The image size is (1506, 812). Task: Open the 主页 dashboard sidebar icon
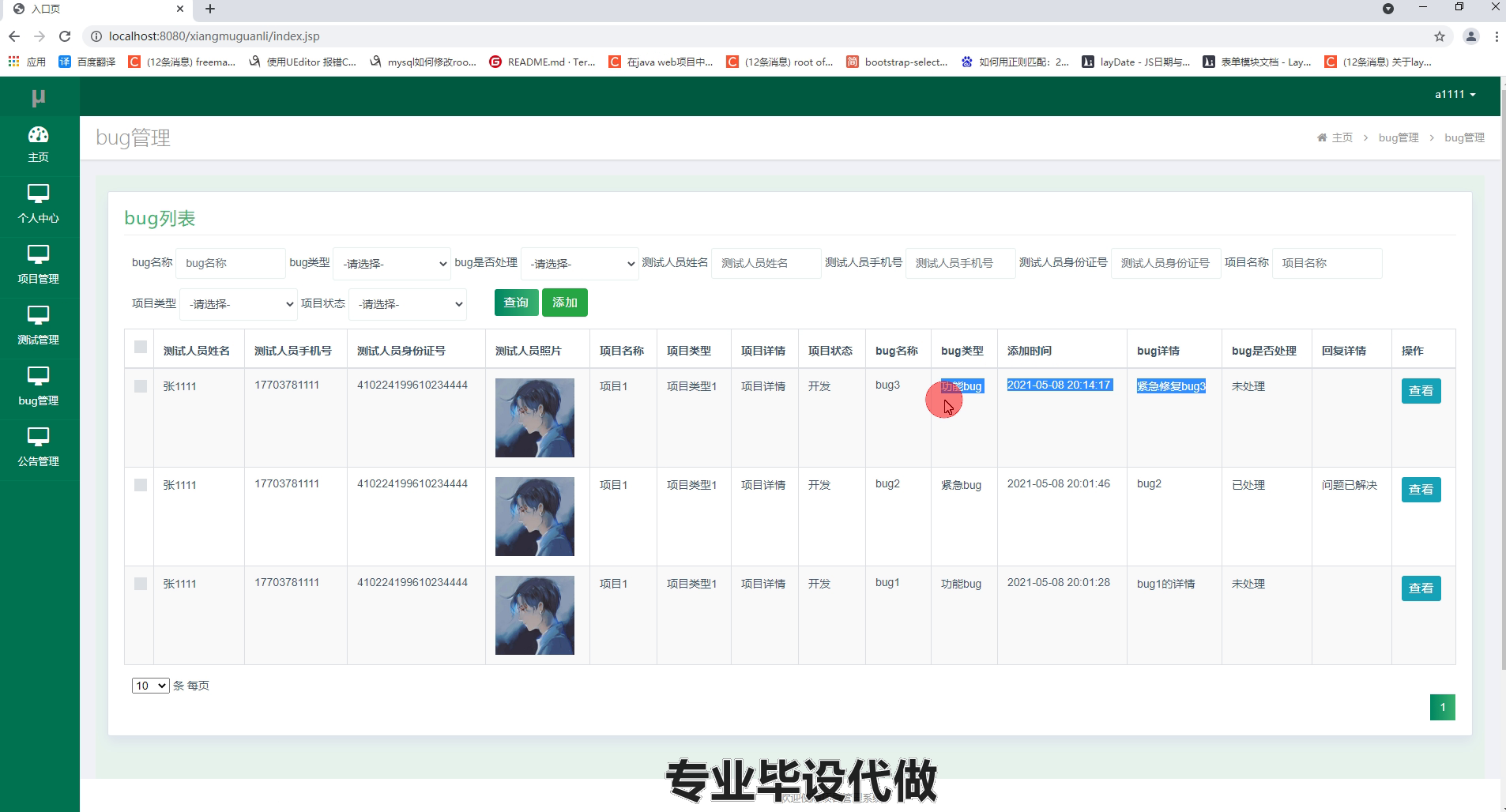[x=38, y=145]
